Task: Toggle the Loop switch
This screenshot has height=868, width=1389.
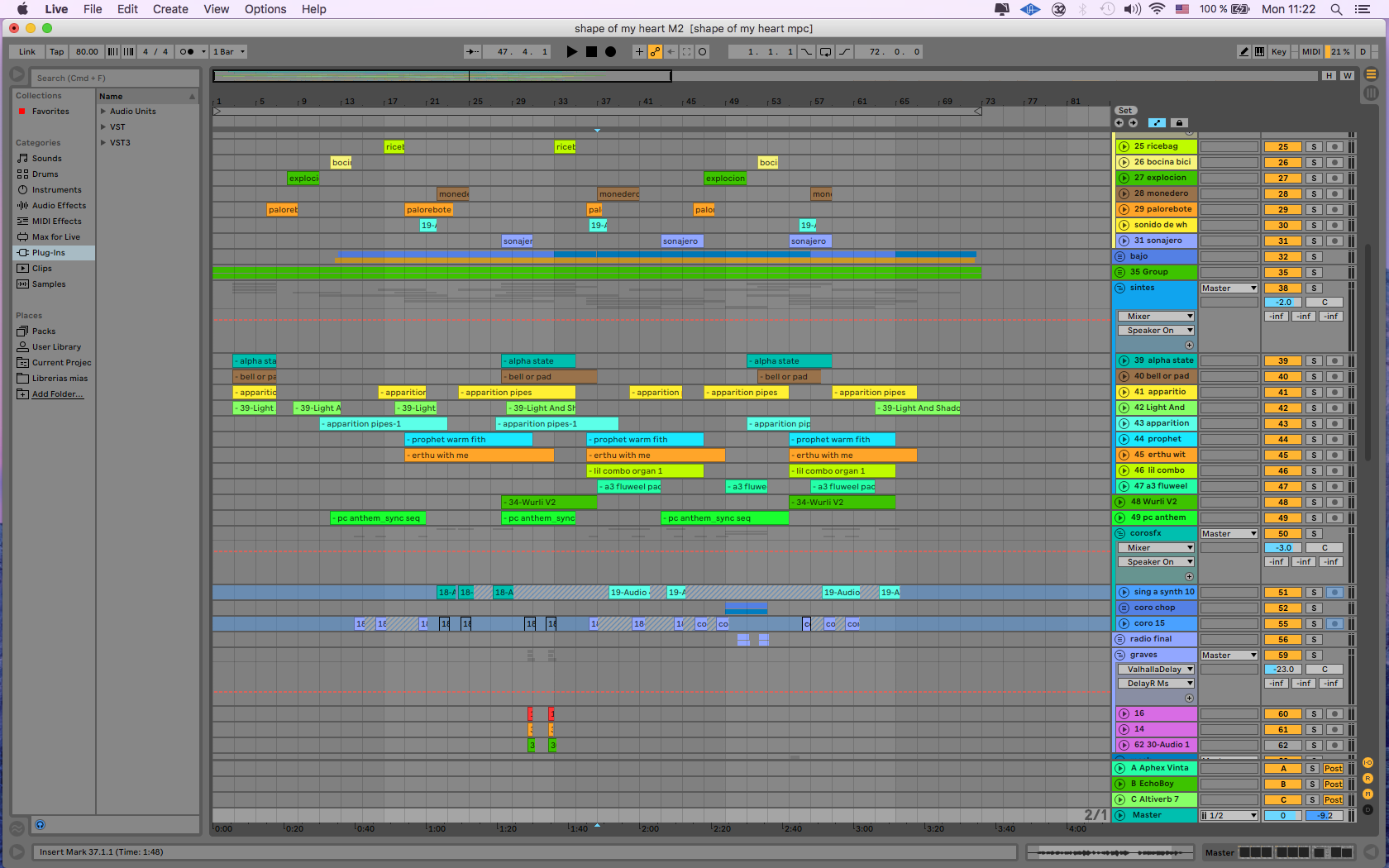Action: (825, 51)
